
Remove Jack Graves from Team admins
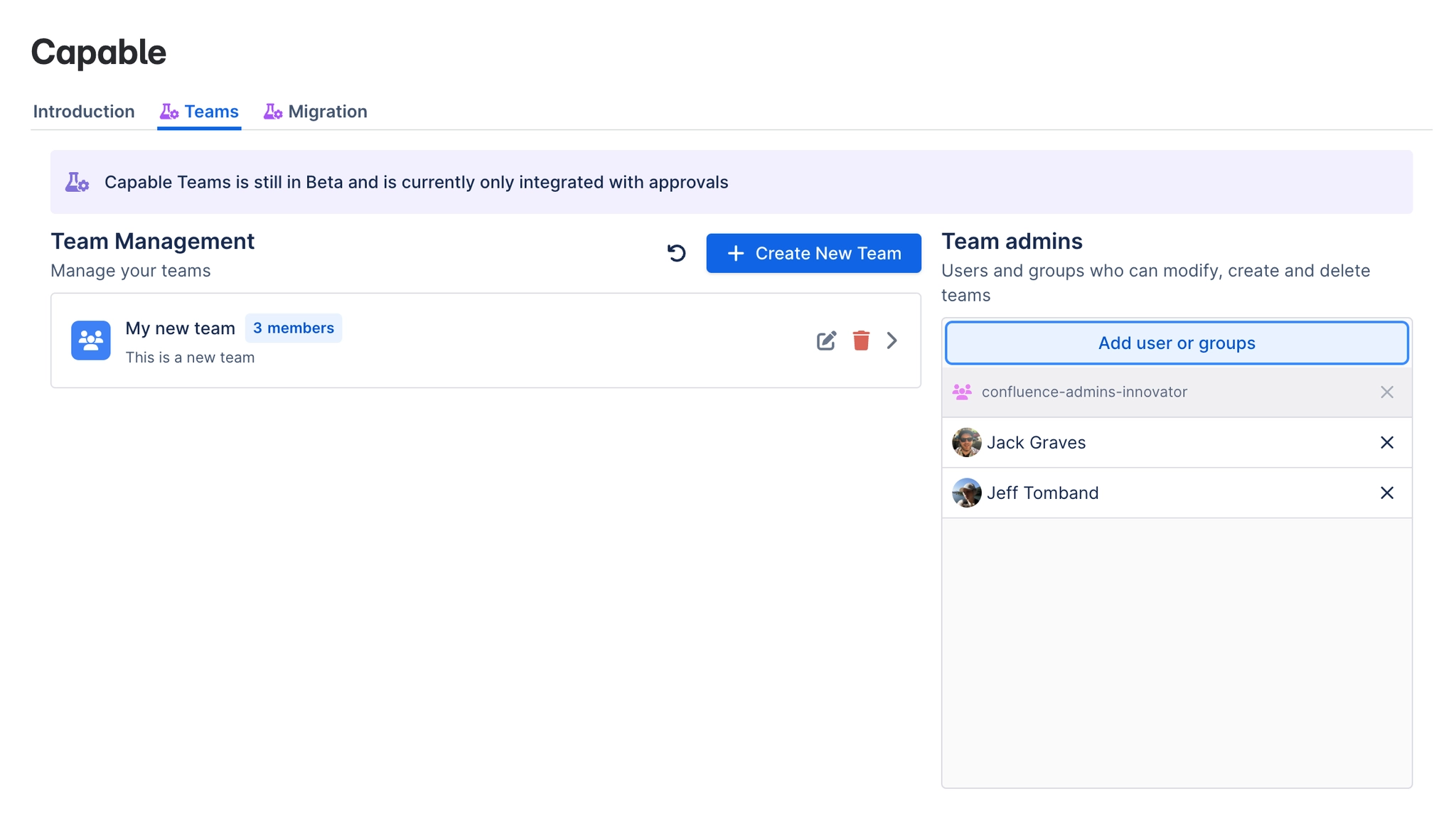[1387, 442]
